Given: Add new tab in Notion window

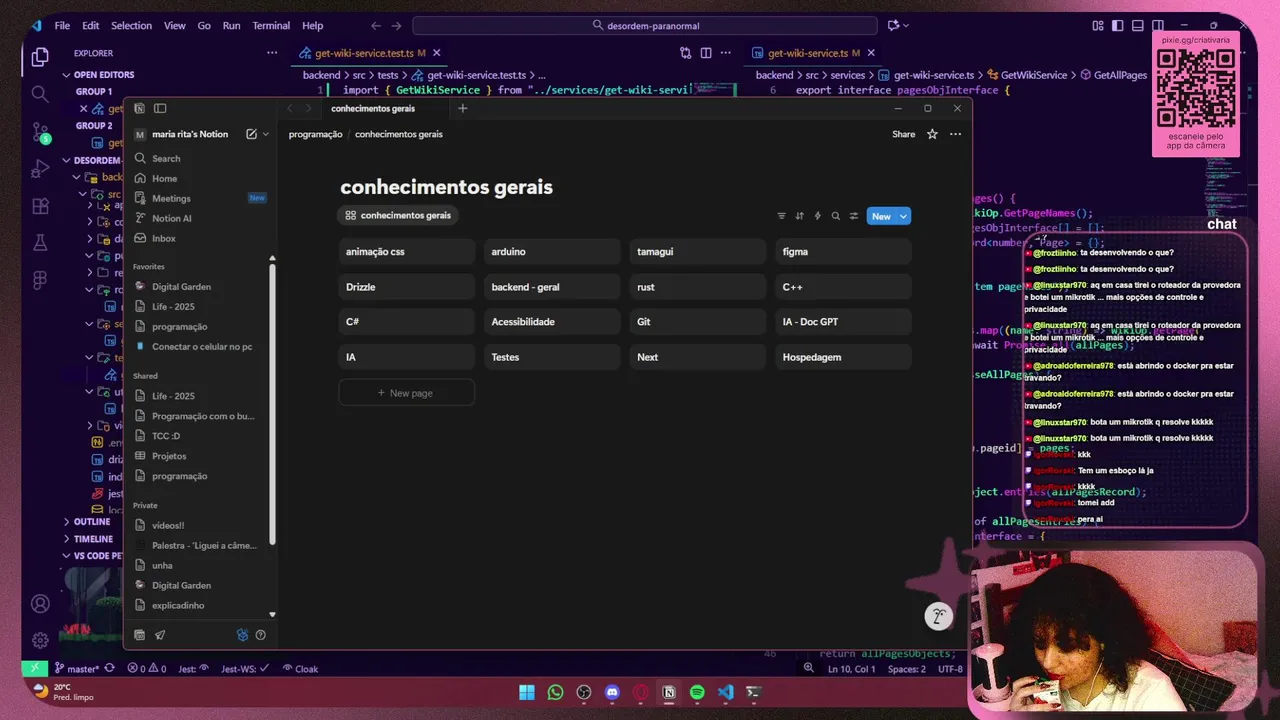Looking at the screenshot, I should [462, 108].
